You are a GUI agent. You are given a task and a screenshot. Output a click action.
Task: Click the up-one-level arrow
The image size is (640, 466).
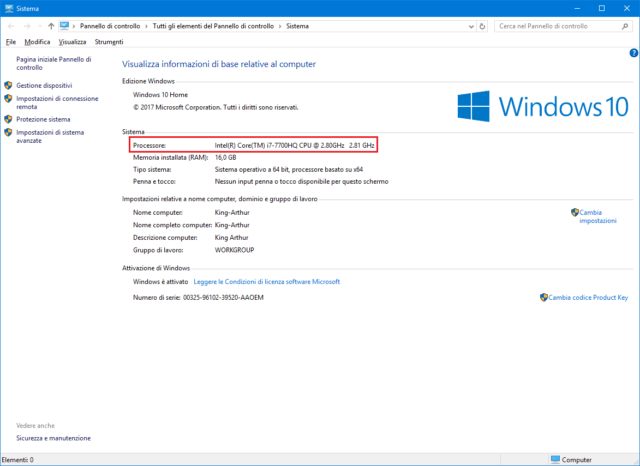pyautogui.click(x=50, y=25)
